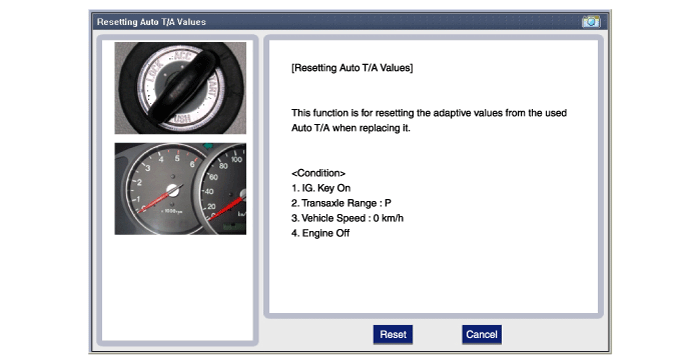Click the adaptive values description sentence
This screenshot has width=700, height=363.
click(x=429, y=121)
